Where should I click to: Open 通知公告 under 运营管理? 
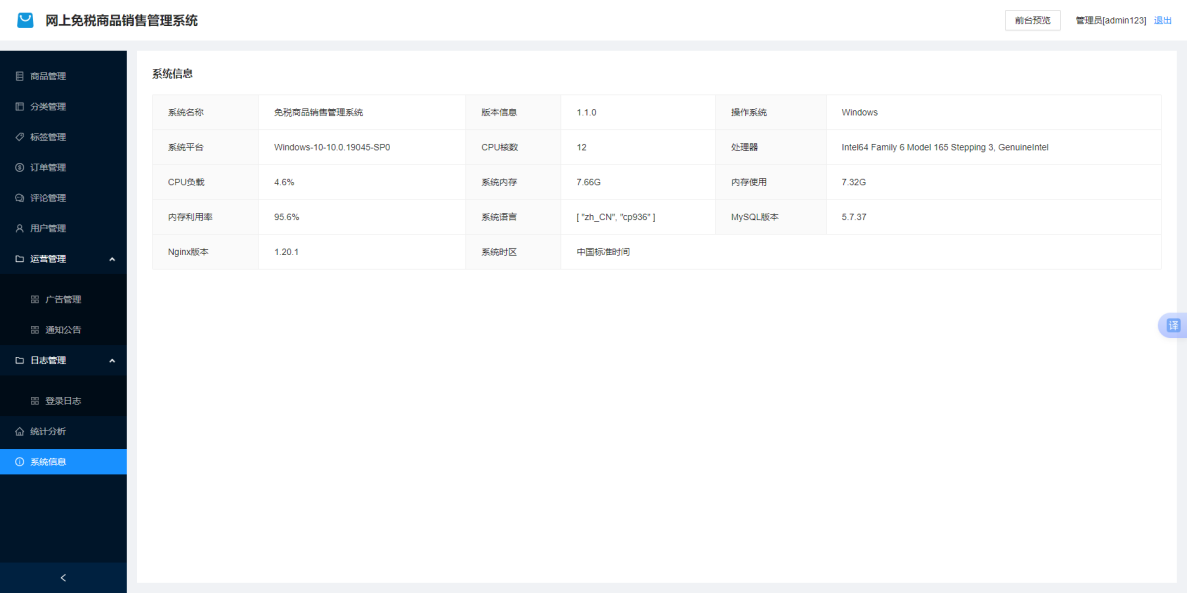pyautogui.click(x=64, y=329)
